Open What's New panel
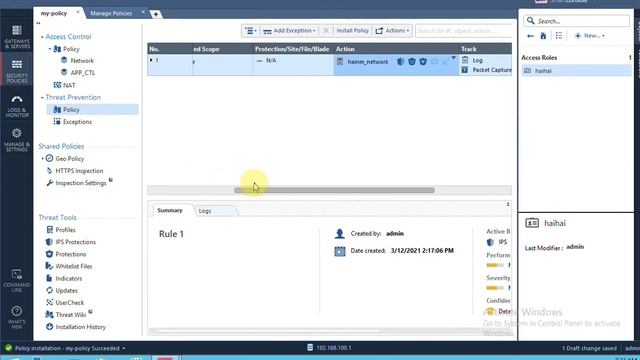 pyautogui.click(x=17, y=317)
